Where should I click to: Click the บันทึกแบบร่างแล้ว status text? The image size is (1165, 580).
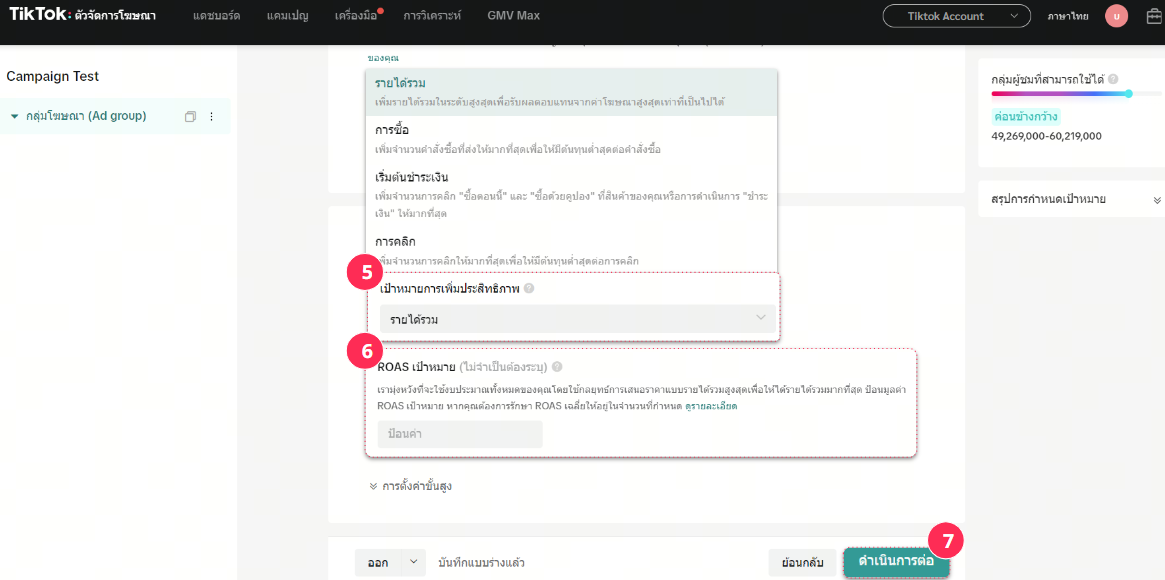pos(481,563)
